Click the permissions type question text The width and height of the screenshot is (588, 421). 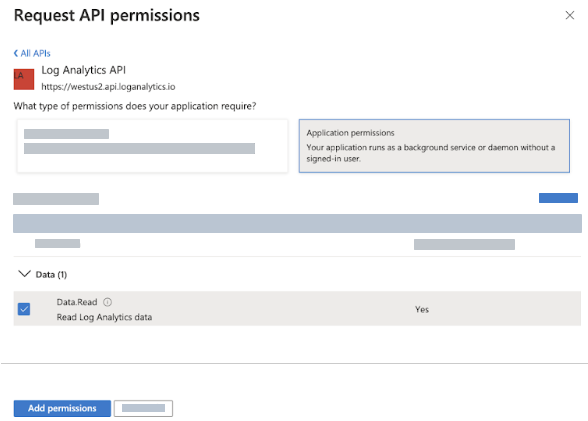pos(135,106)
